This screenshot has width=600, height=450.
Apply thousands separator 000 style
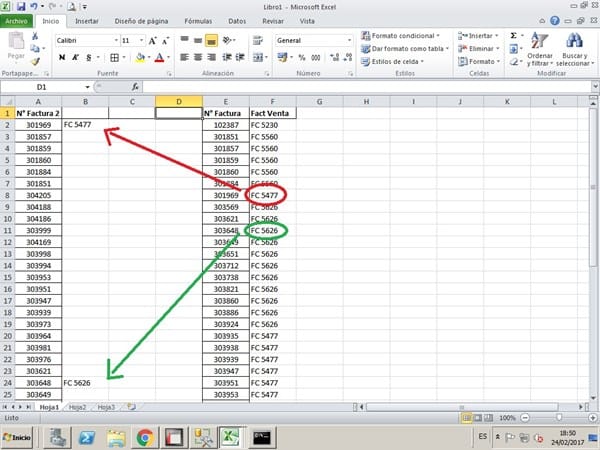click(x=315, y=57)
